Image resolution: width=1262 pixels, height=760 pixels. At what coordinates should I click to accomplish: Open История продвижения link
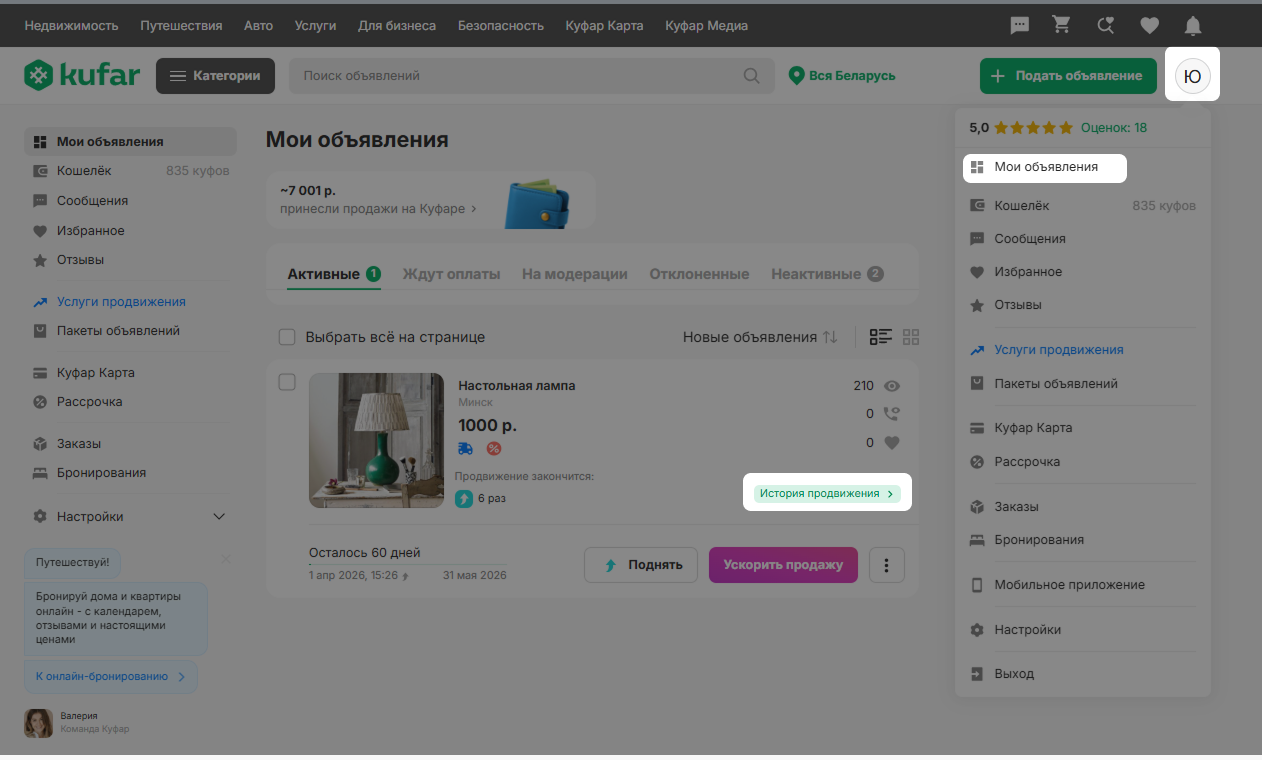coord(827,494)
